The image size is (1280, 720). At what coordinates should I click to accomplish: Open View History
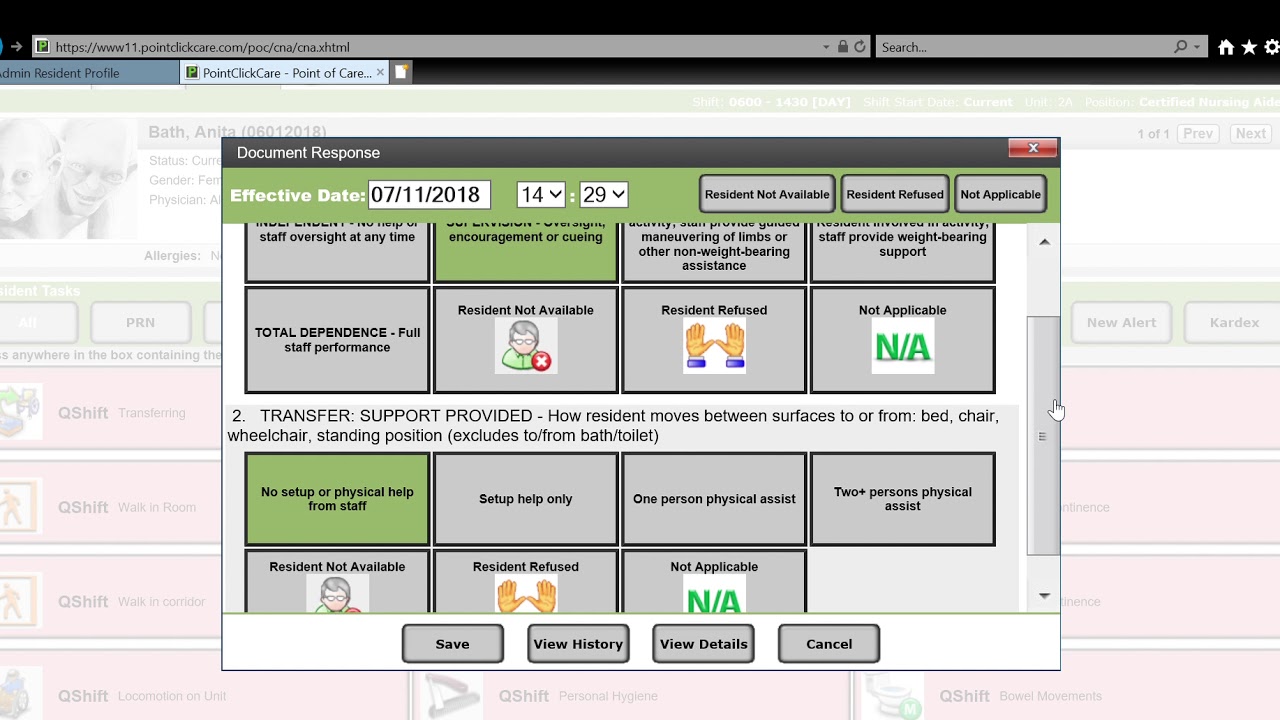[578, 644]
